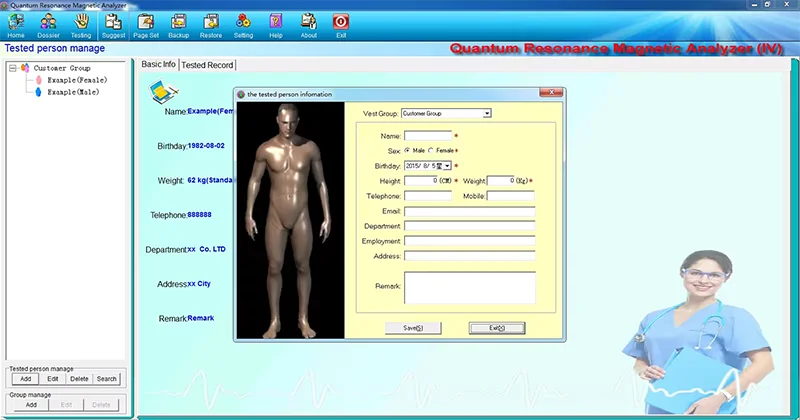Select the Female sex radio button

point(431,151)
